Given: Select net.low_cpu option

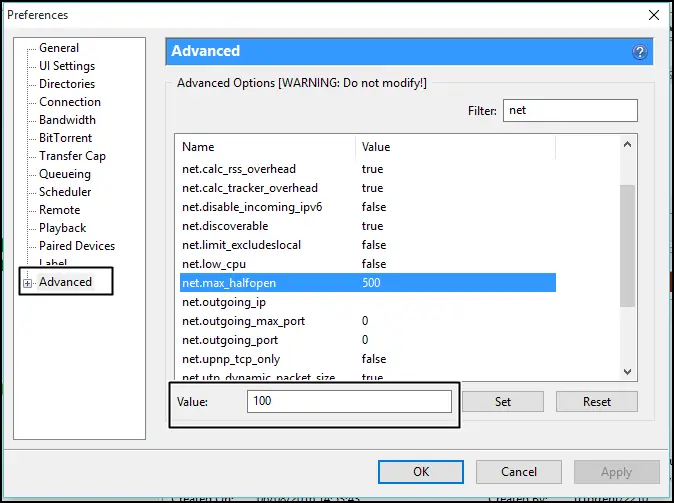Looking at the screenshot, I should [368, 264].
